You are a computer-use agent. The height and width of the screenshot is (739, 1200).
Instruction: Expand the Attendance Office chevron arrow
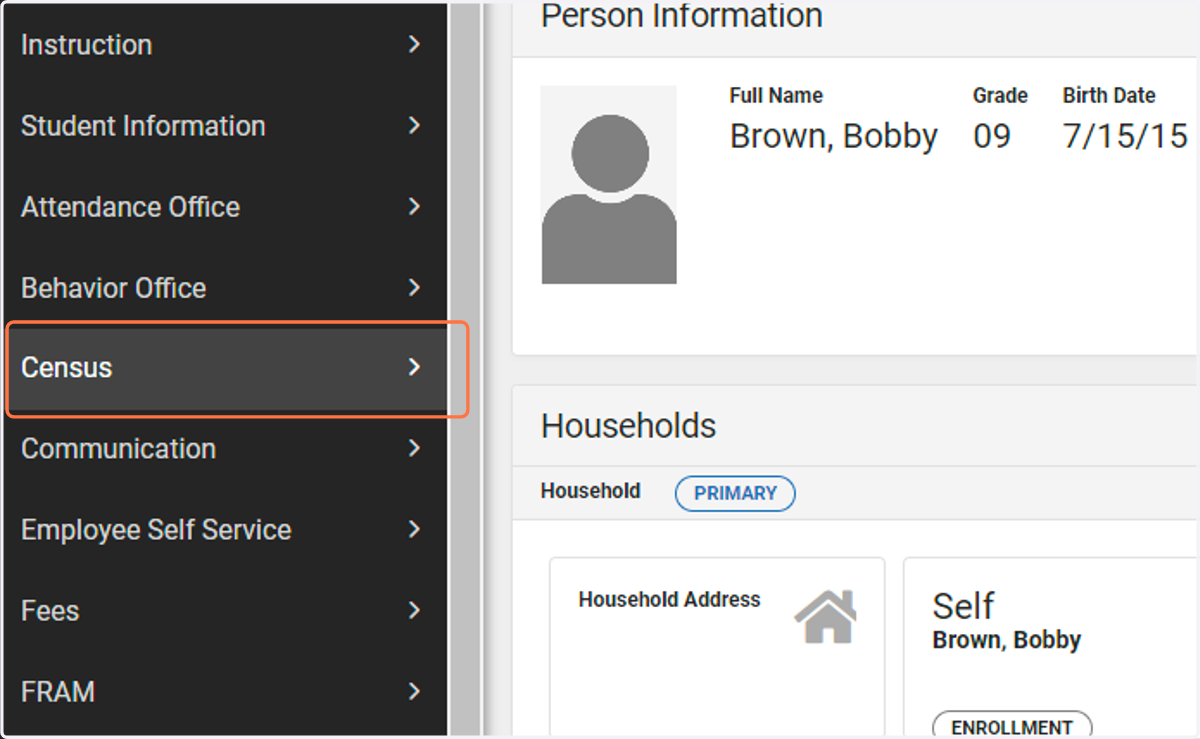click(x=415, y=207)
